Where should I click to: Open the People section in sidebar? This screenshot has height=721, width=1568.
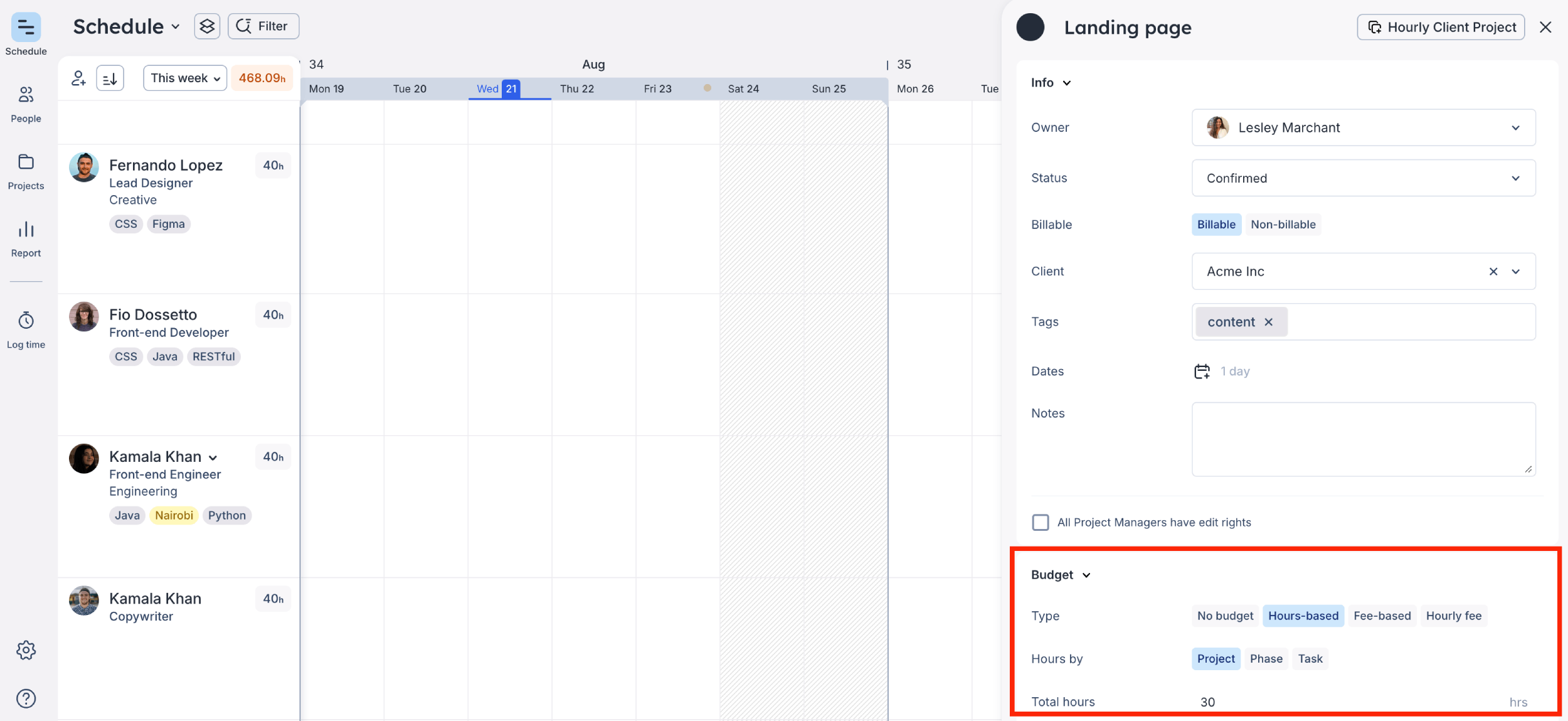point(26,104)
